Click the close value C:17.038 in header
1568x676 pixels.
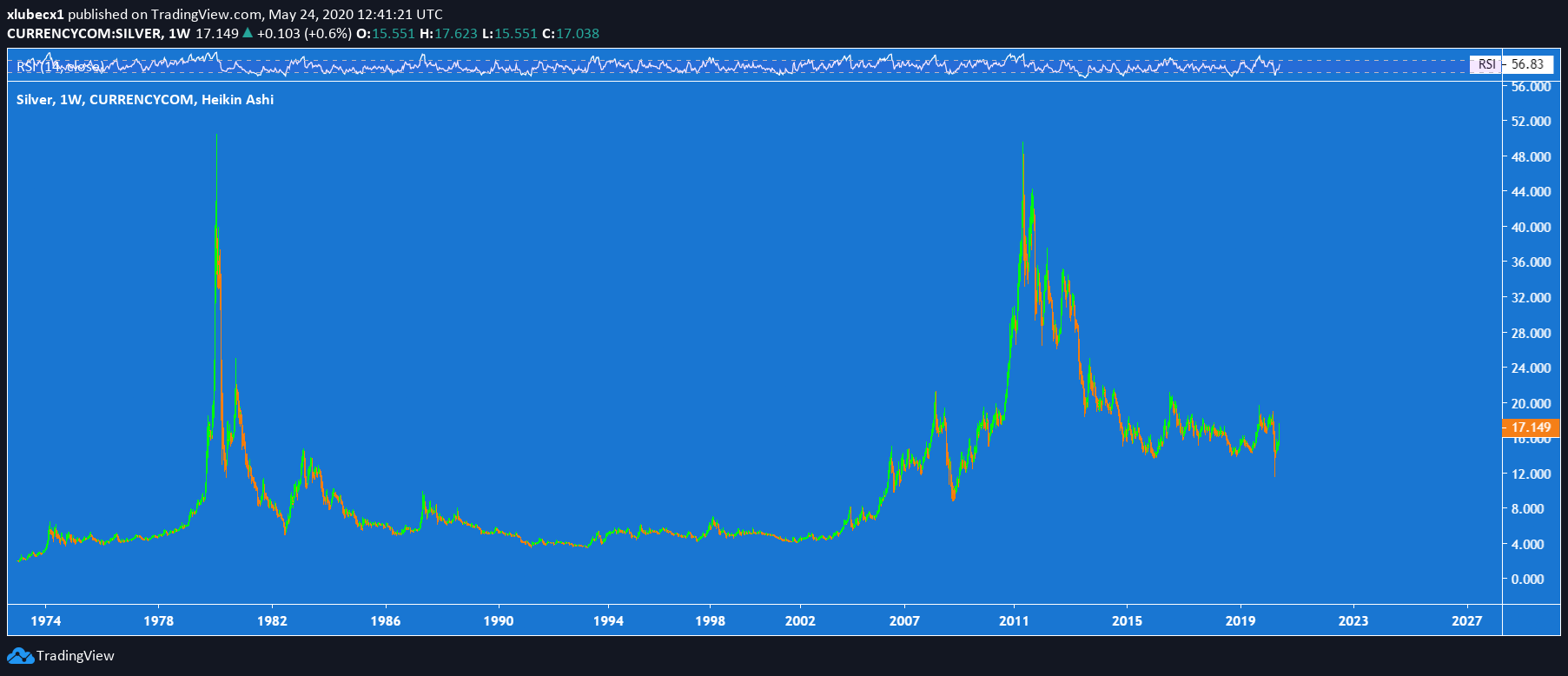[x=571, y=34]
